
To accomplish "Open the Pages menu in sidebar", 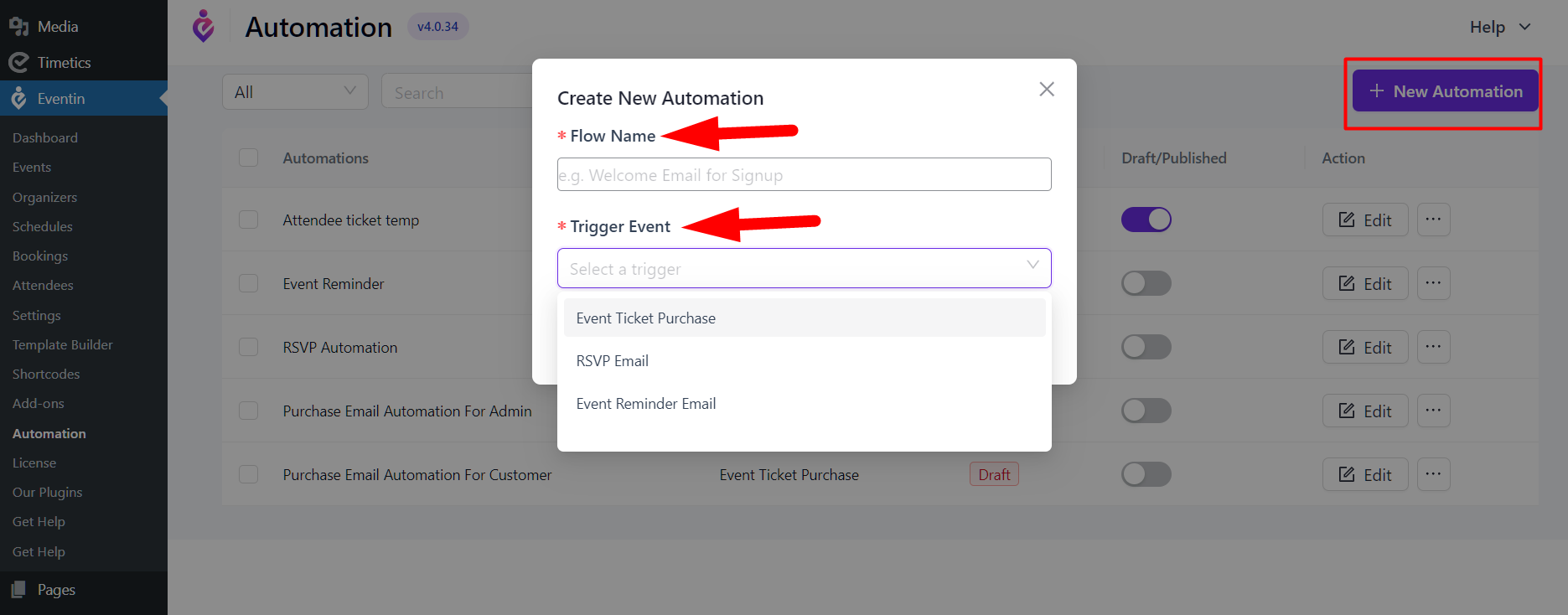I will (x=56, y=590).
